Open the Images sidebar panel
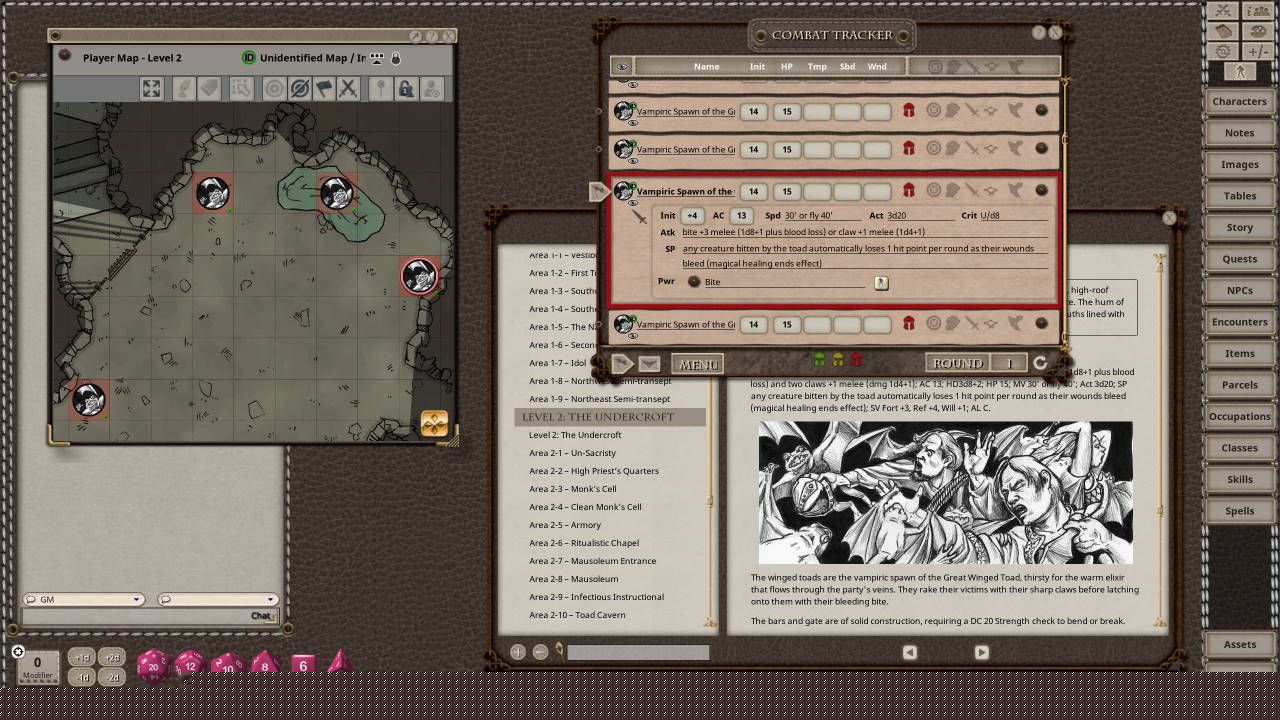 [1239, 164]
